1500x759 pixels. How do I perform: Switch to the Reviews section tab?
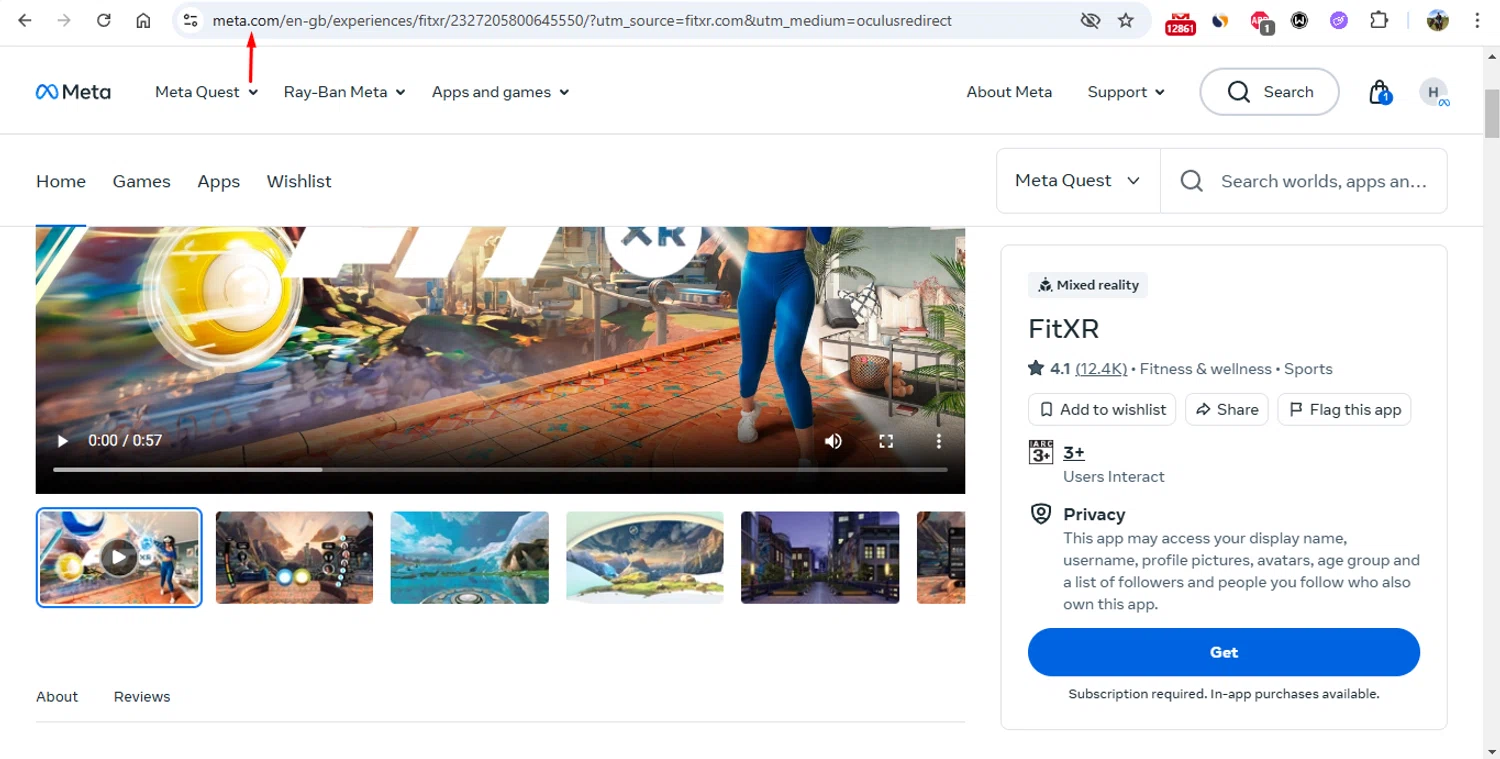pos(142,697)
